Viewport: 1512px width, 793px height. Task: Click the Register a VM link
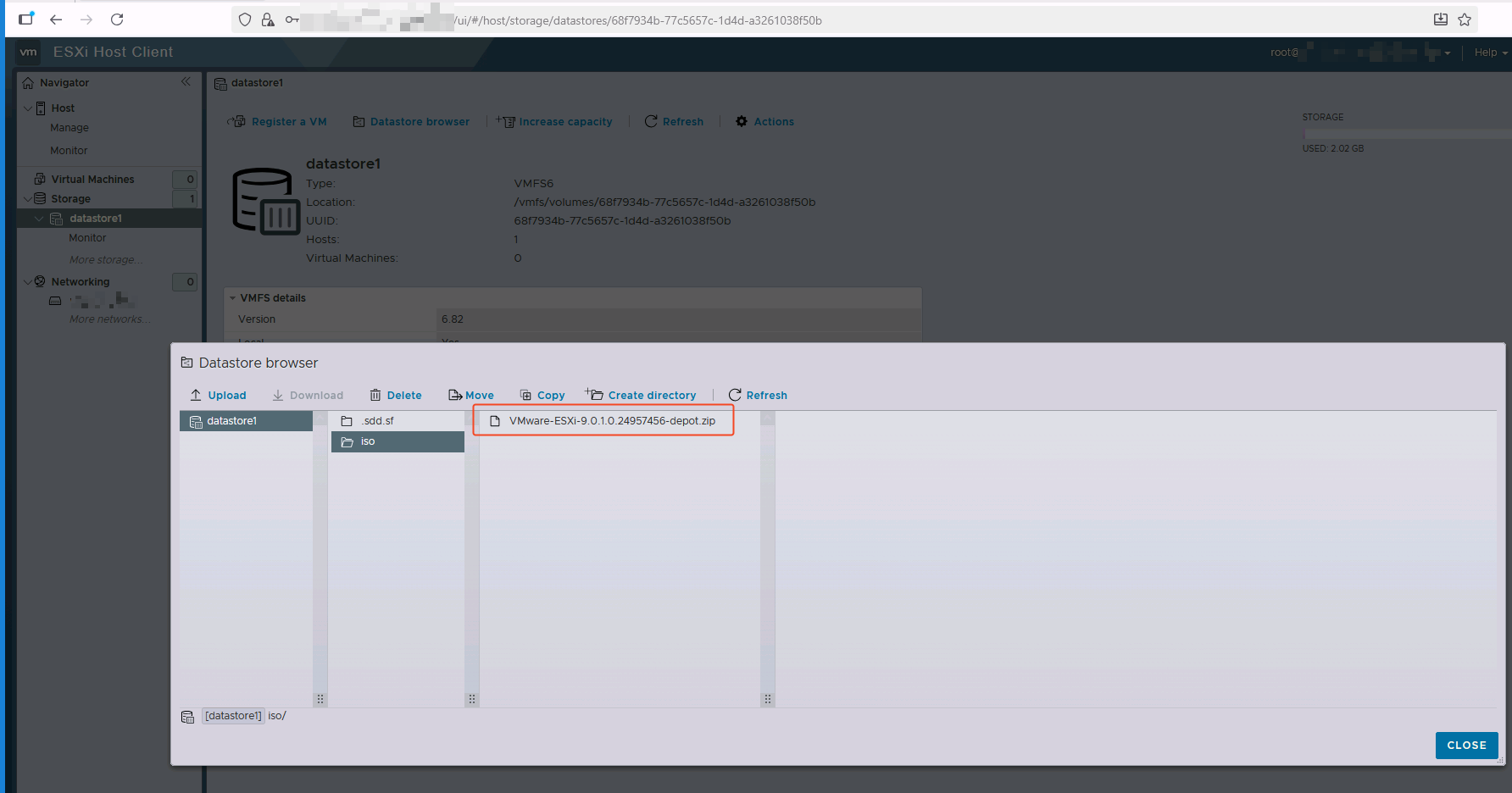288,121
